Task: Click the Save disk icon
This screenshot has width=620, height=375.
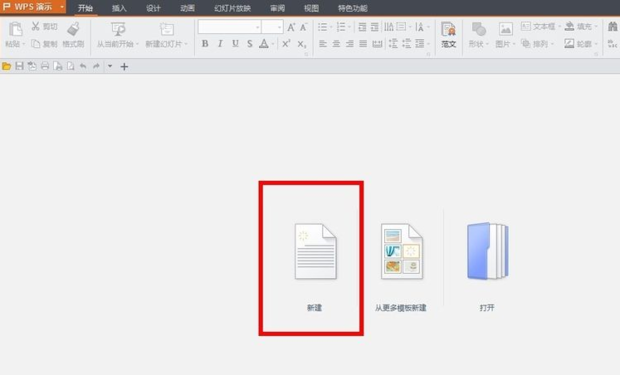Action: (x=19, y=66)
